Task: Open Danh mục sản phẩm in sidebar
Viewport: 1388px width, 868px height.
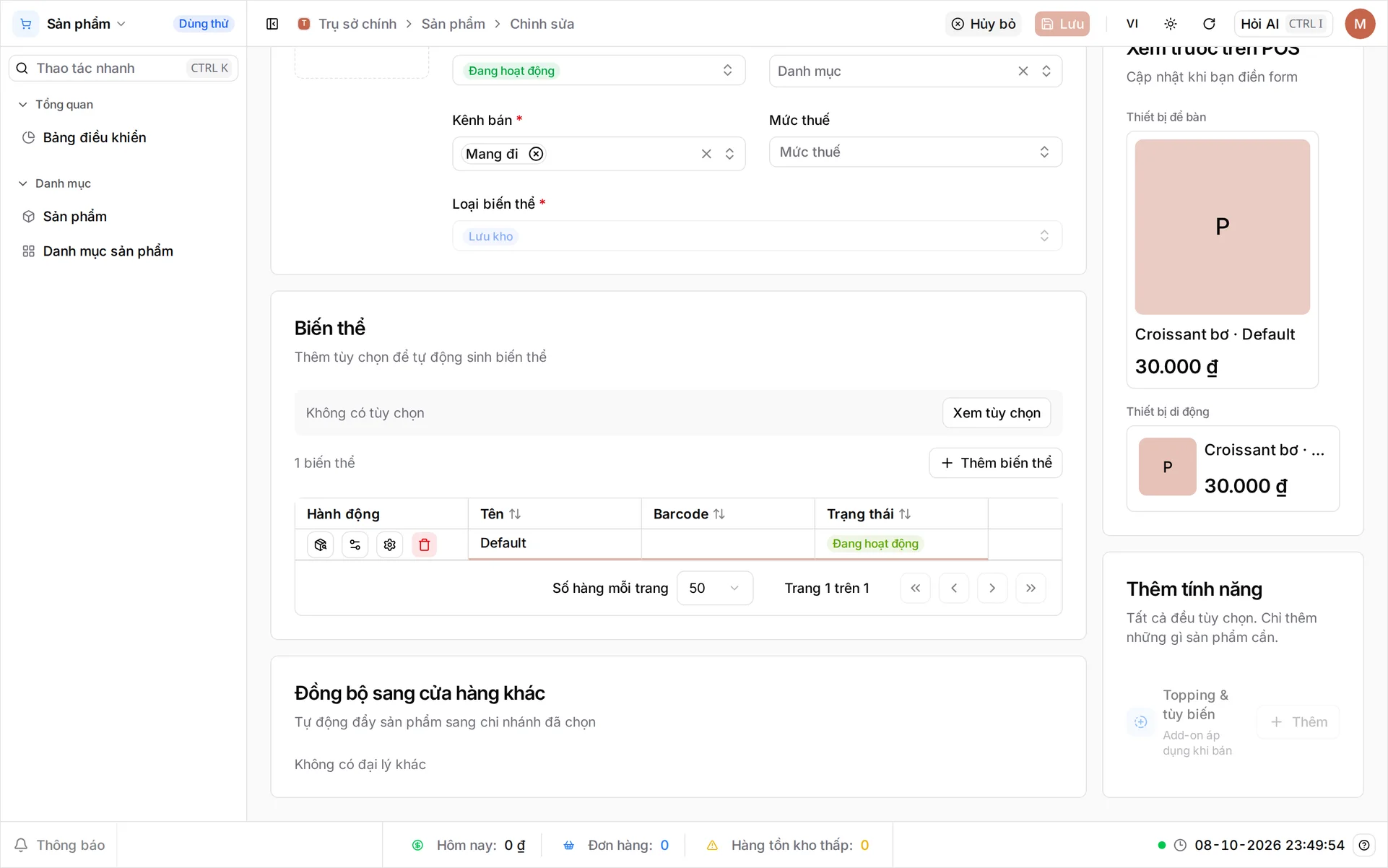Action: coord(108,251)
